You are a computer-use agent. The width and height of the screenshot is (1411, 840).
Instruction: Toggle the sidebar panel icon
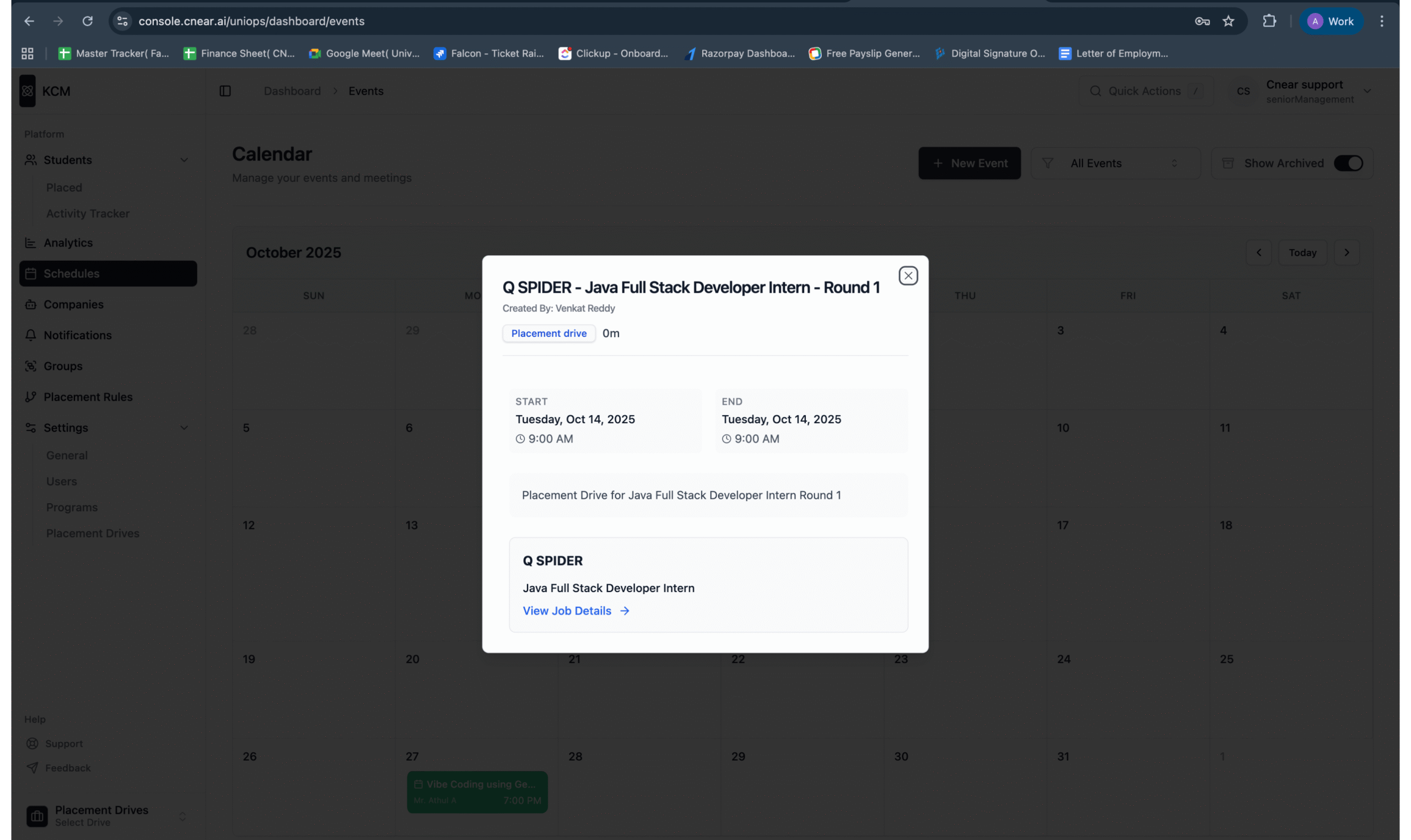tap(225, 91)
